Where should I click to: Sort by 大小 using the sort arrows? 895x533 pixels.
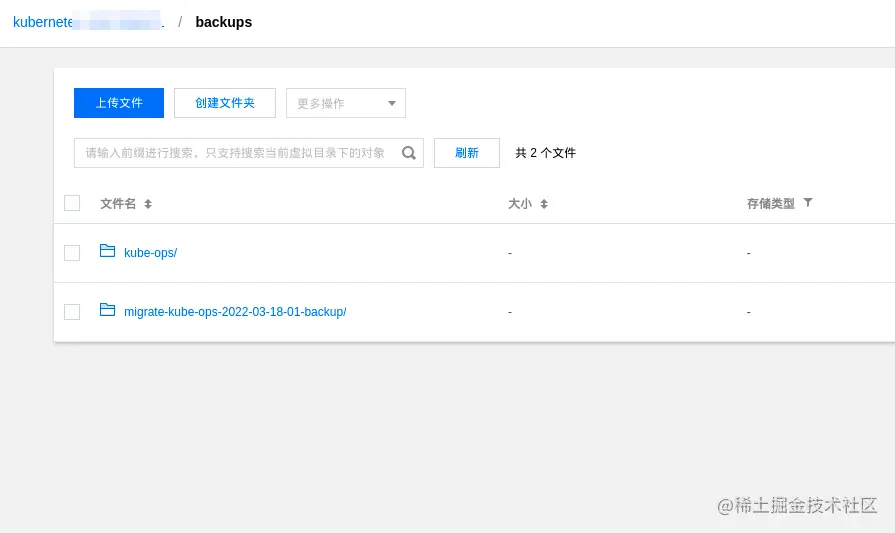544,204
